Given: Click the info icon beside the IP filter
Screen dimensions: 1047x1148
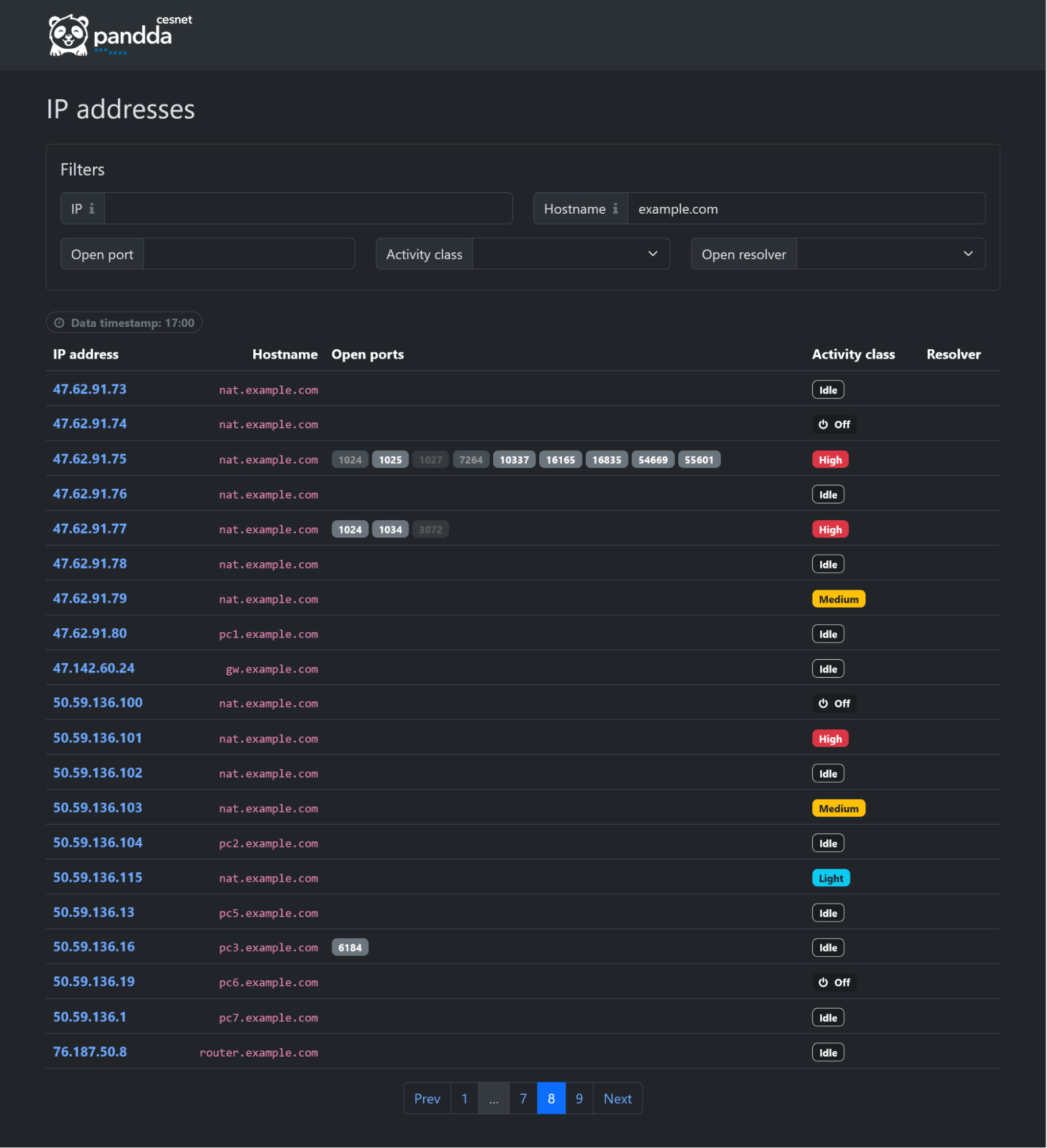Looking at the screenshot, I should [x=94, y=208].
